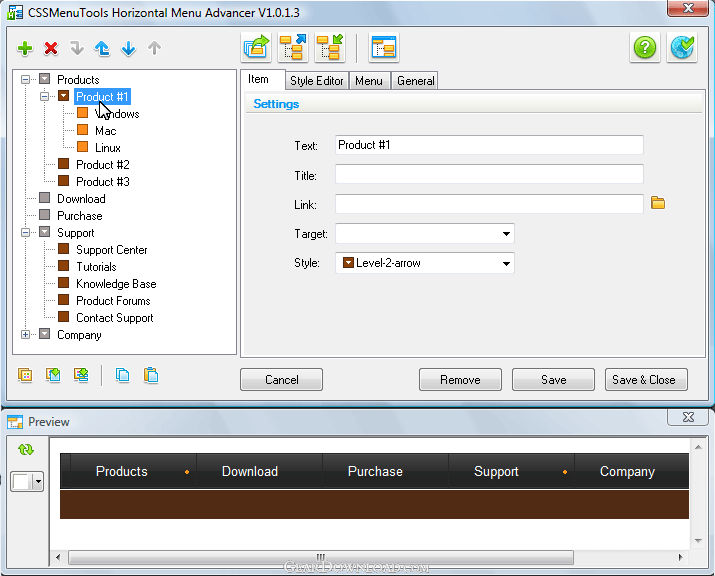Refresh the preview with green arrows icon
Viewport: 715px width, 576px height.
click(26, 450)
